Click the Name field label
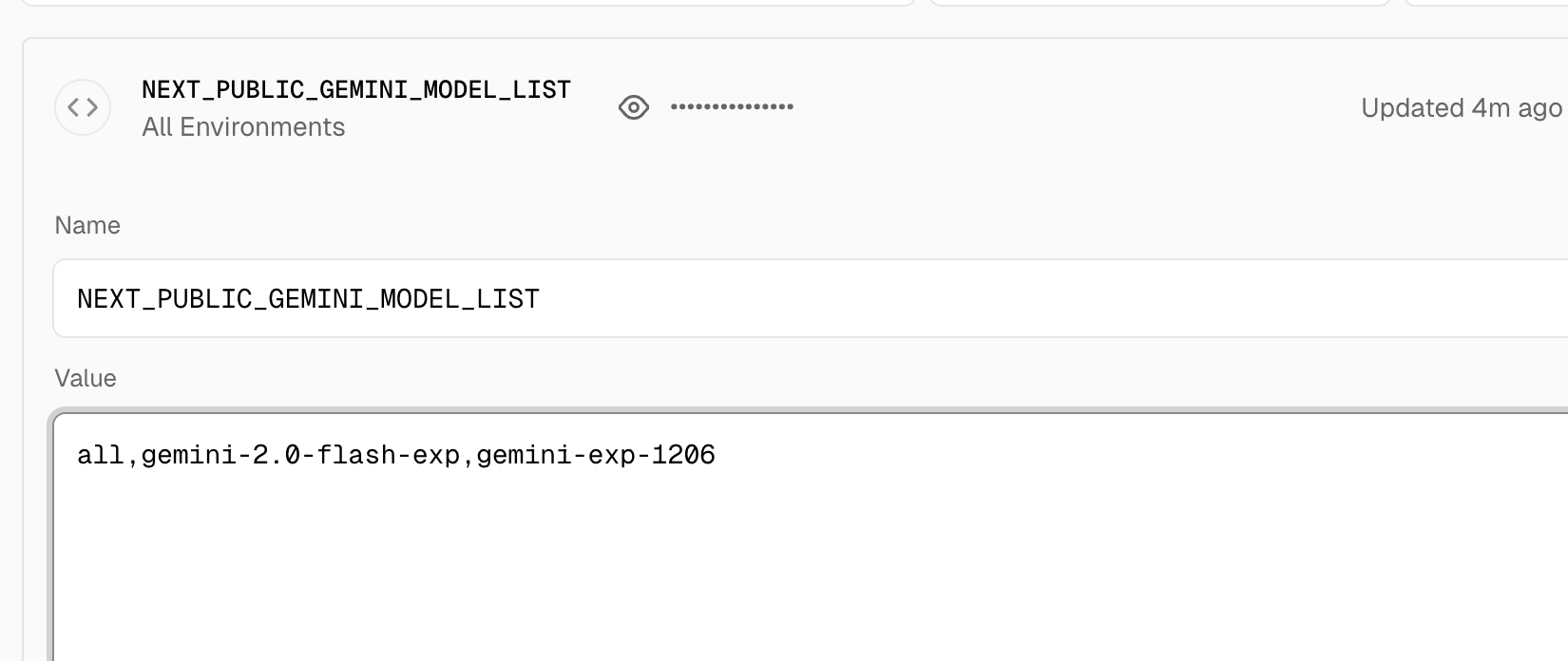1568x661 pixels. [x=87, y=225]
